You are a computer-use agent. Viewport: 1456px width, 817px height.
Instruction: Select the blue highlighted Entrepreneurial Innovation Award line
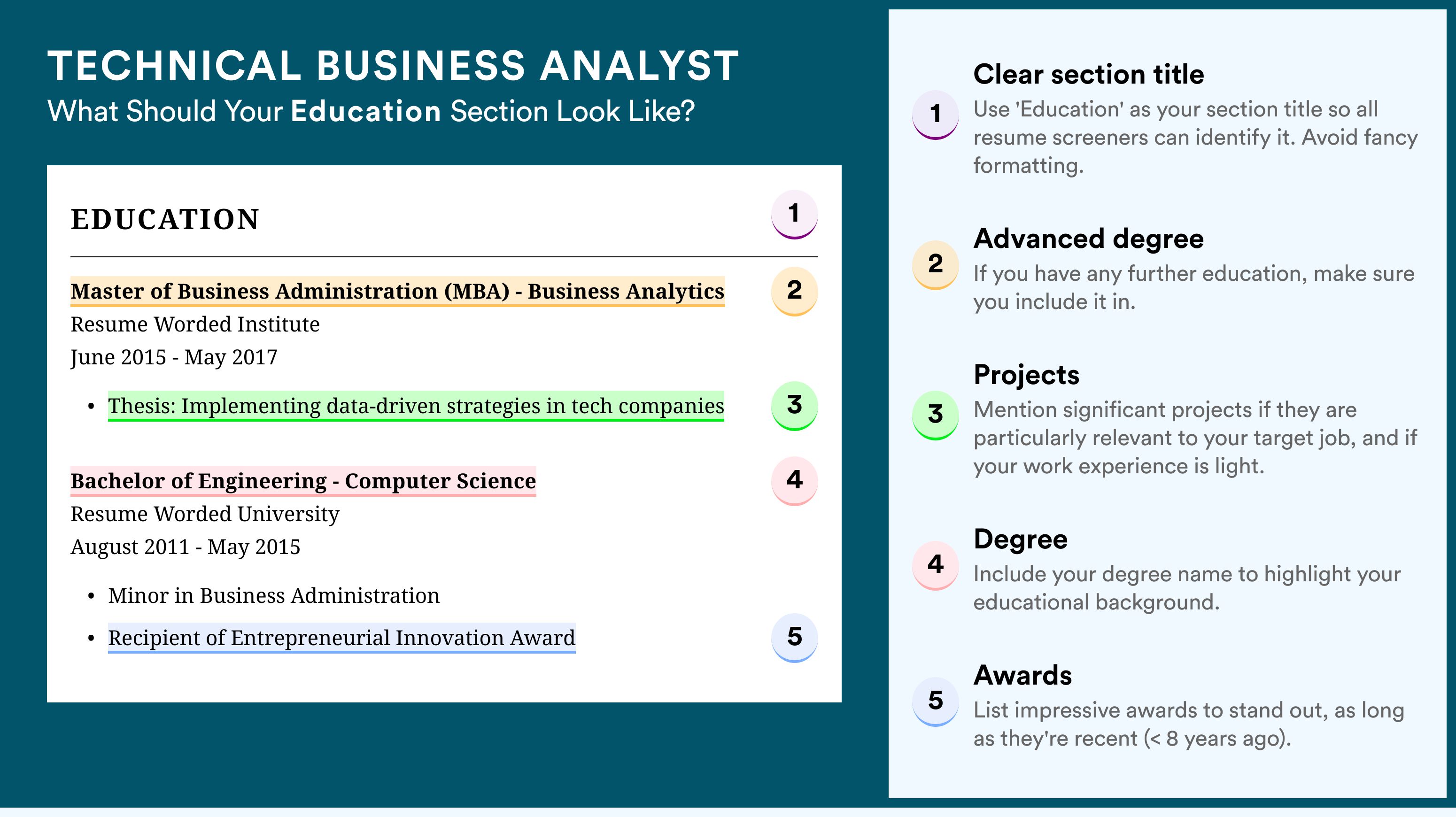341,639
